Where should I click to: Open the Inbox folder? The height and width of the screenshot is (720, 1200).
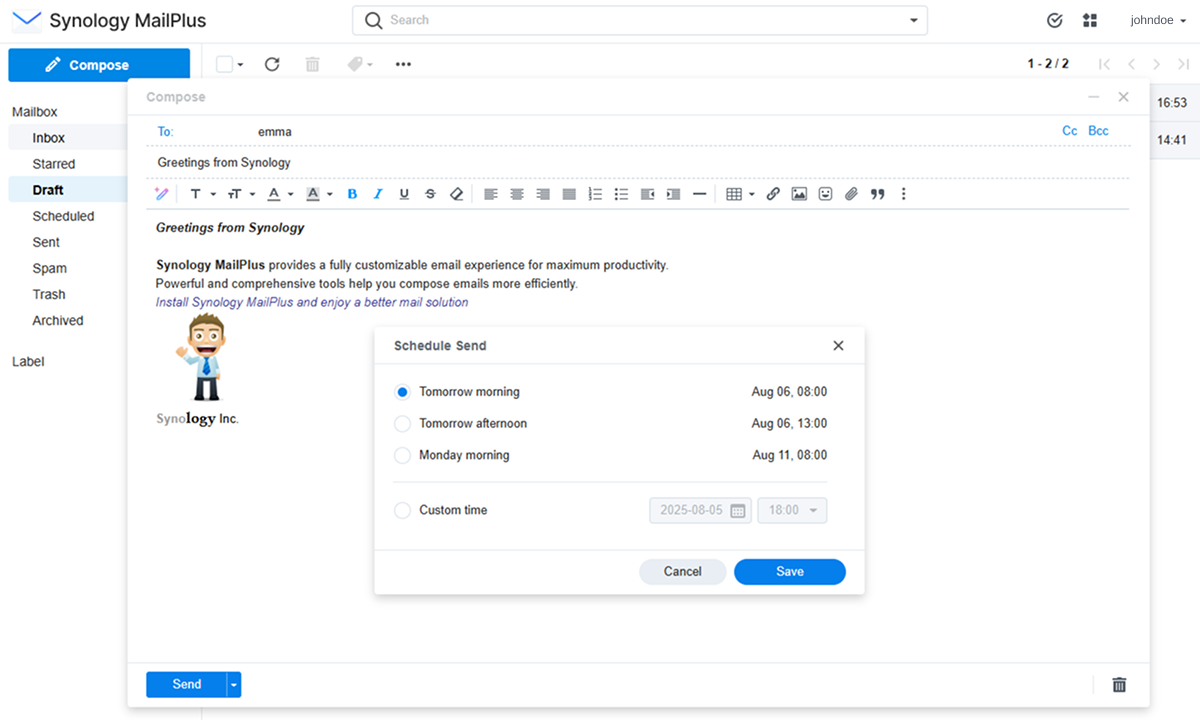tap(68, 138)
